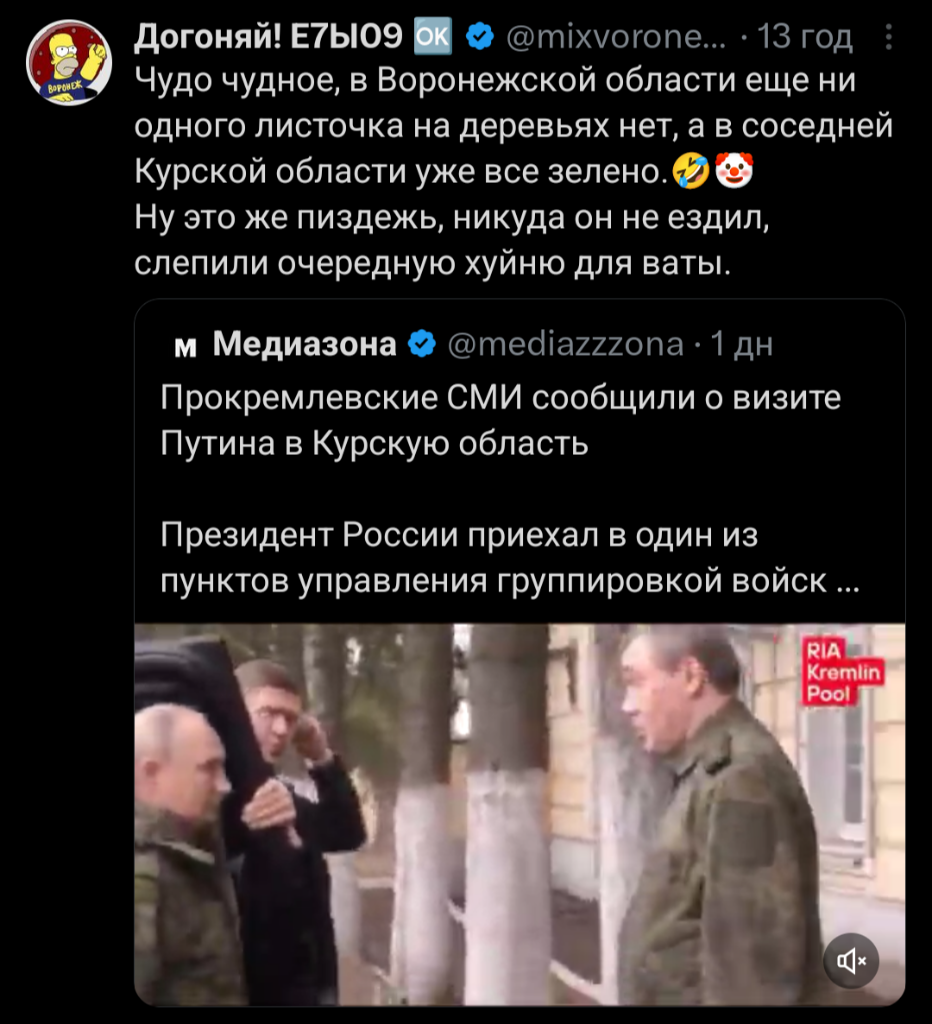
Task: Tap the Медиазона verified checkmark badge
Action: coord(421,344)
